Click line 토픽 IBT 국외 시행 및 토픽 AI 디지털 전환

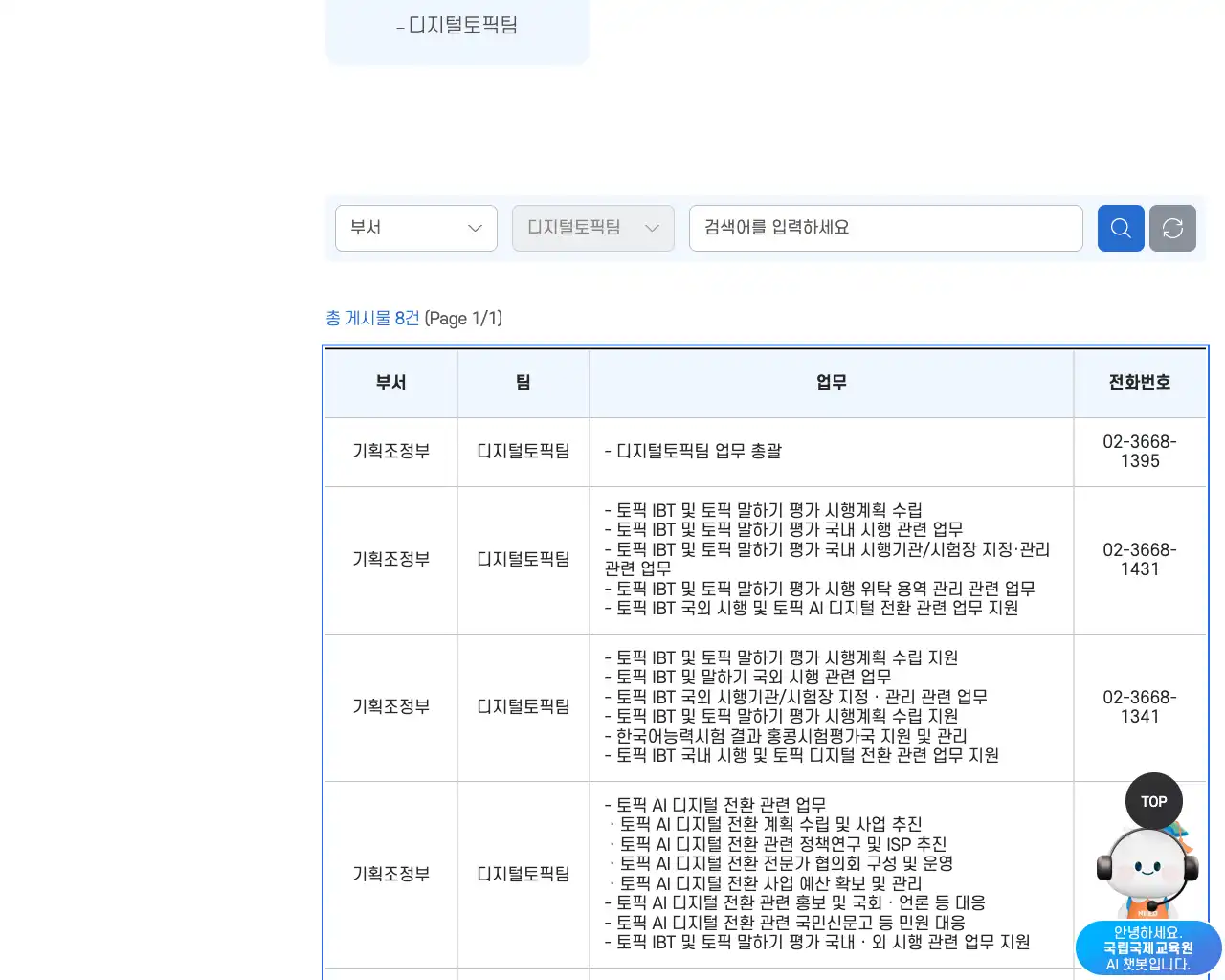[812, 608]
